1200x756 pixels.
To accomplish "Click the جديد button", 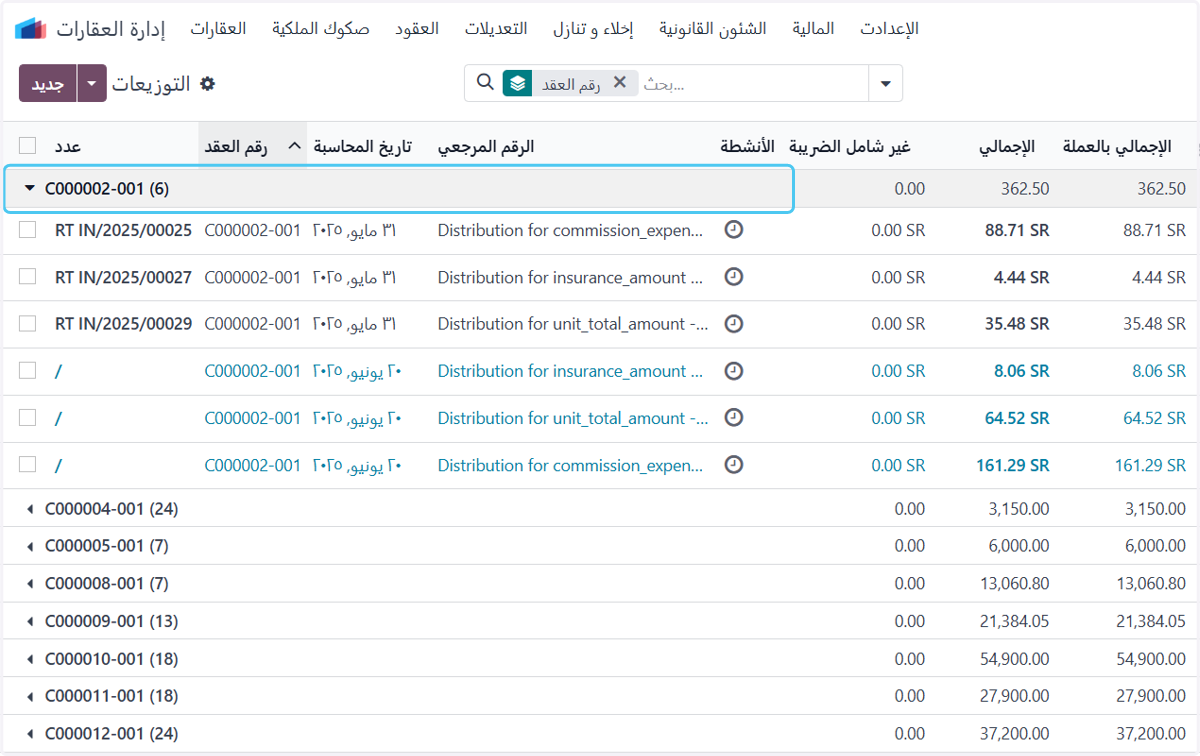I will pyautogui.click(x=48, y=84).
